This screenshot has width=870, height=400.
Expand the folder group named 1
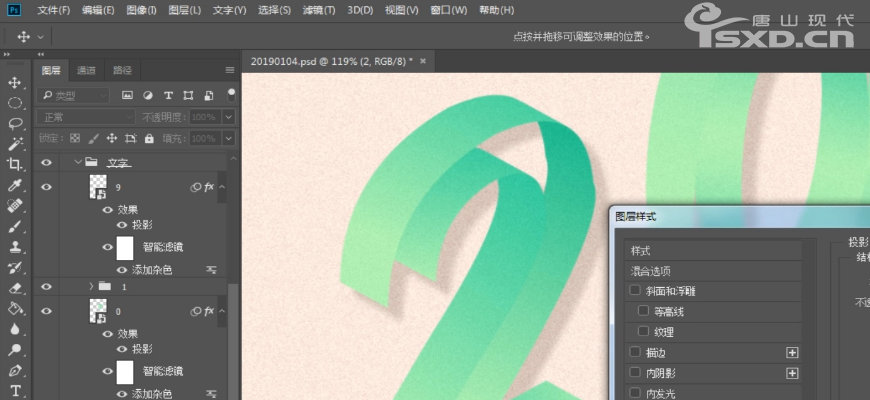(92, 286)
